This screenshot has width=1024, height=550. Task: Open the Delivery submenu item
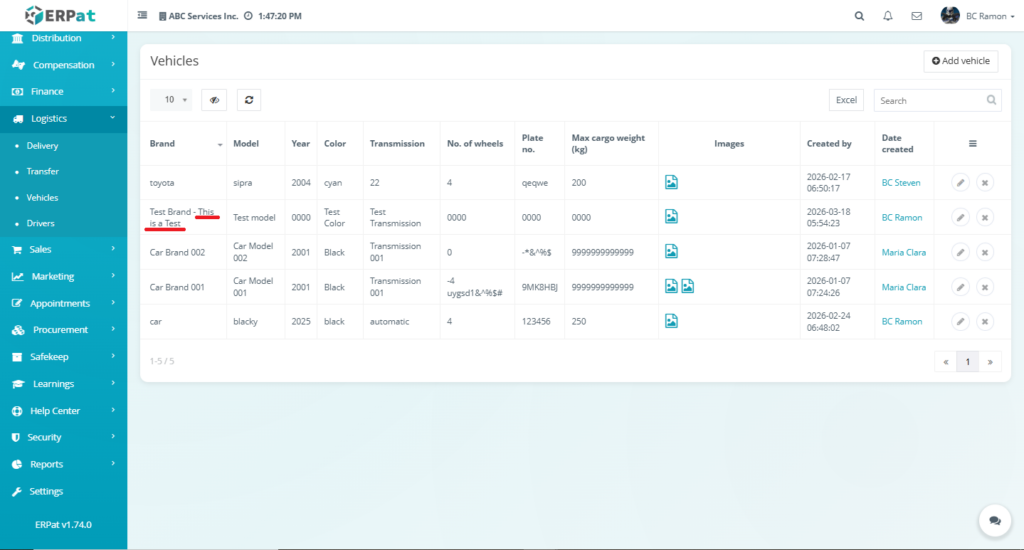(x=42, y=145)
